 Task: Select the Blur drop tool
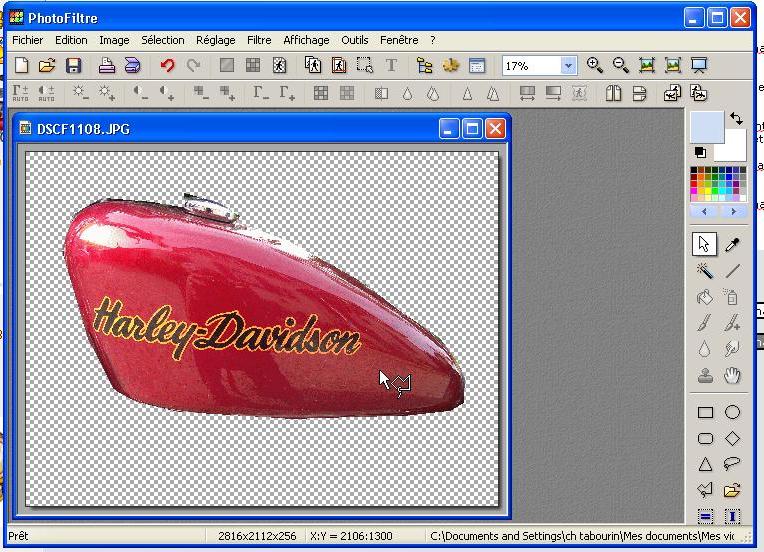tap(705, 349)
